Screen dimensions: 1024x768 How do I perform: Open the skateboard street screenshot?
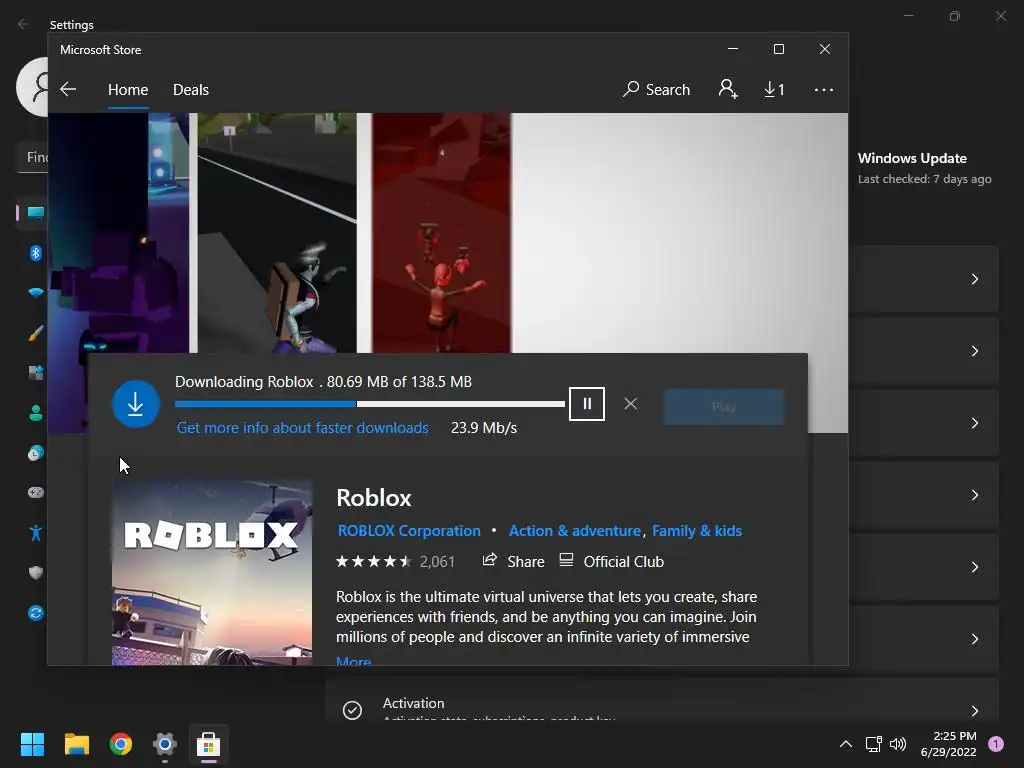(x=277, y=233)
